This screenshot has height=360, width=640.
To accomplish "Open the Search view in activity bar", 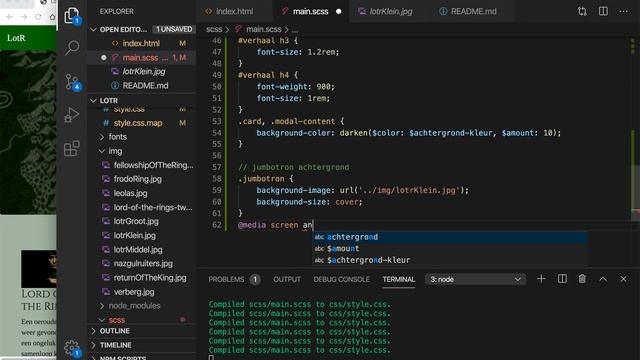I will click(72, 48).
